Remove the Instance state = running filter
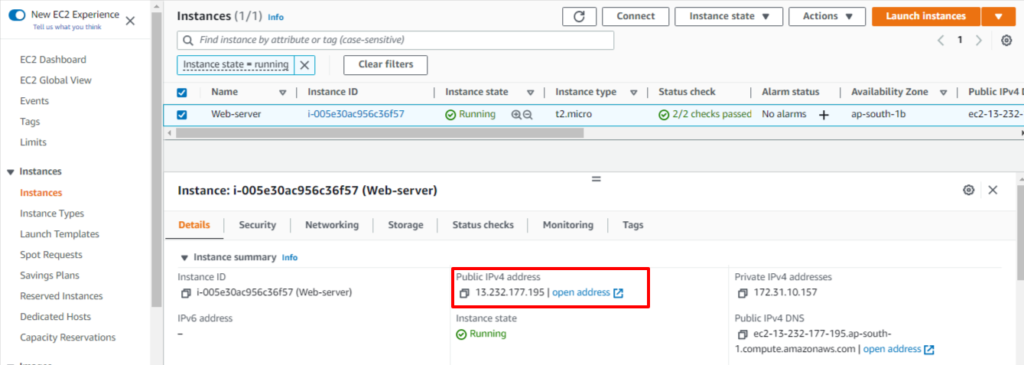 click(304, 65)
